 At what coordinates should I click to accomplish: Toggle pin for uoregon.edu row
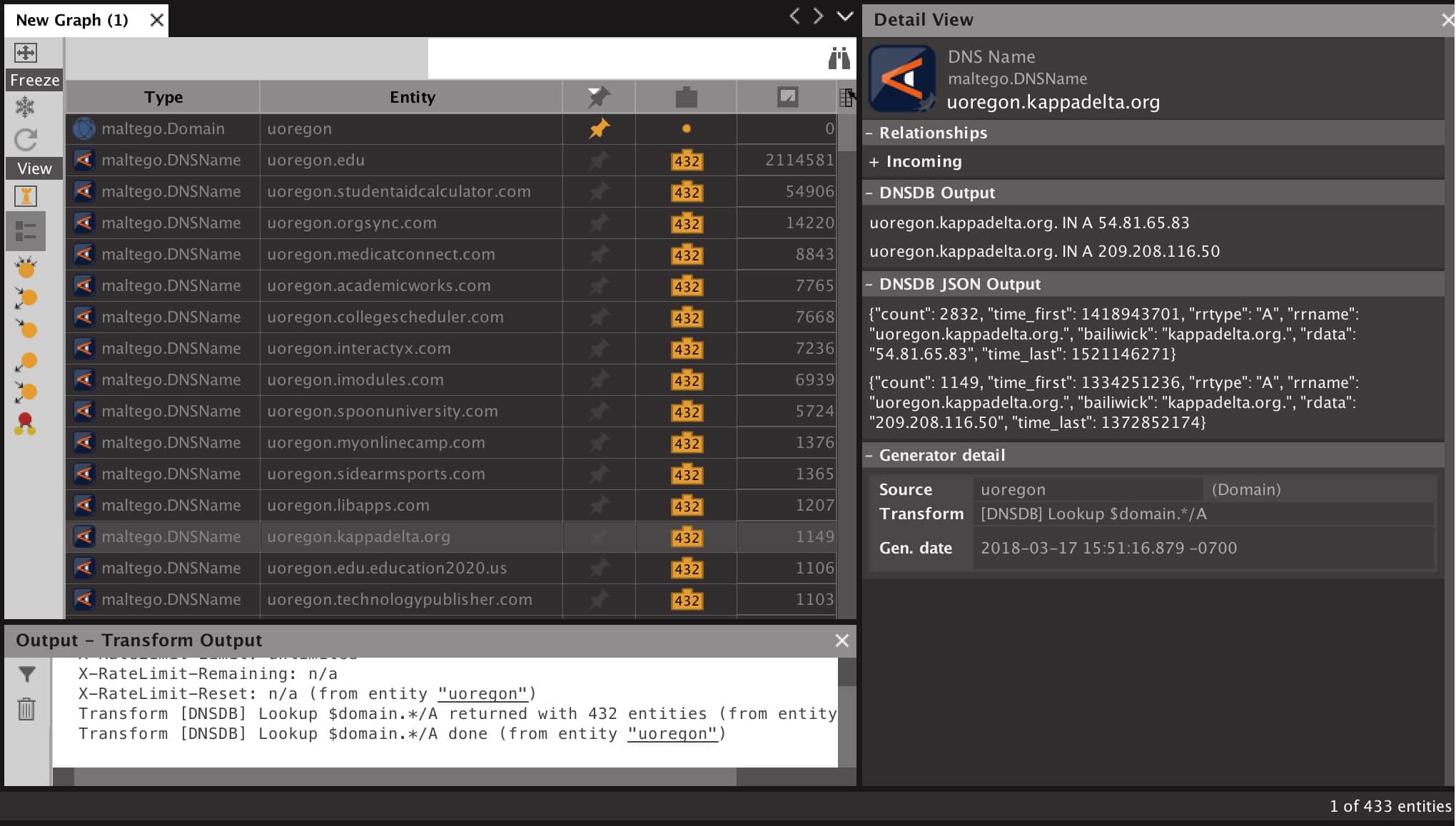pos(599,160)
